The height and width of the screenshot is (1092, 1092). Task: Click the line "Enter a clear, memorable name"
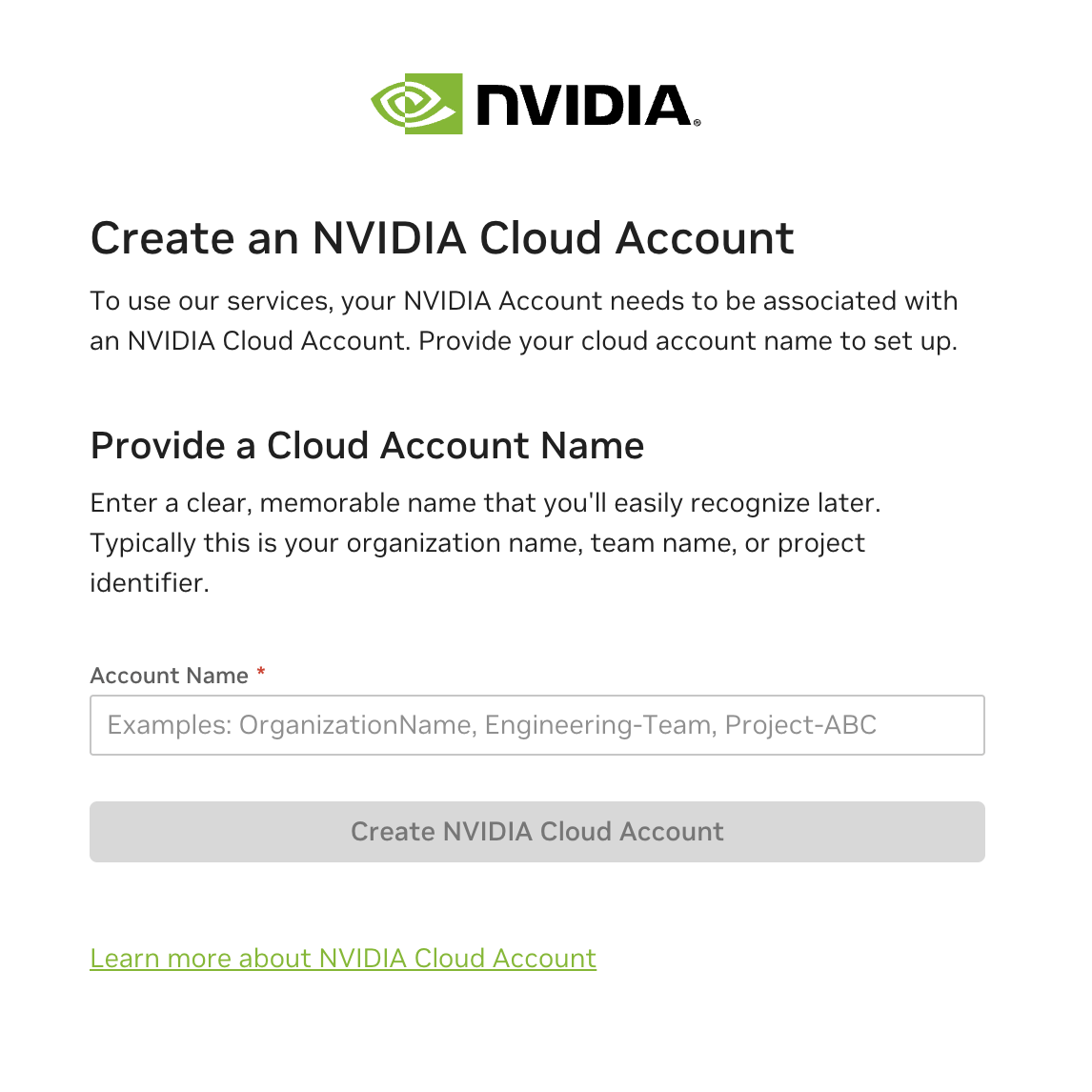click(x=485, y=503)
